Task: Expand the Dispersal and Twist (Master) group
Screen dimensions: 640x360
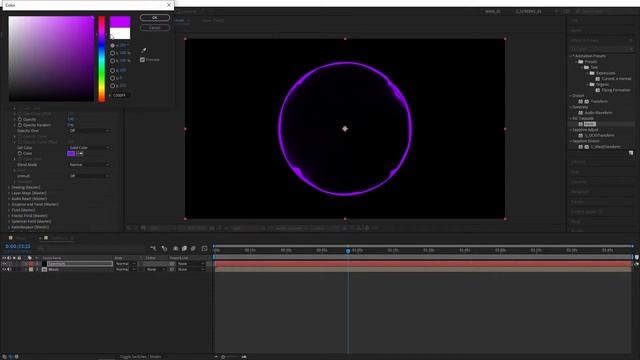Action: coord(9,204)
